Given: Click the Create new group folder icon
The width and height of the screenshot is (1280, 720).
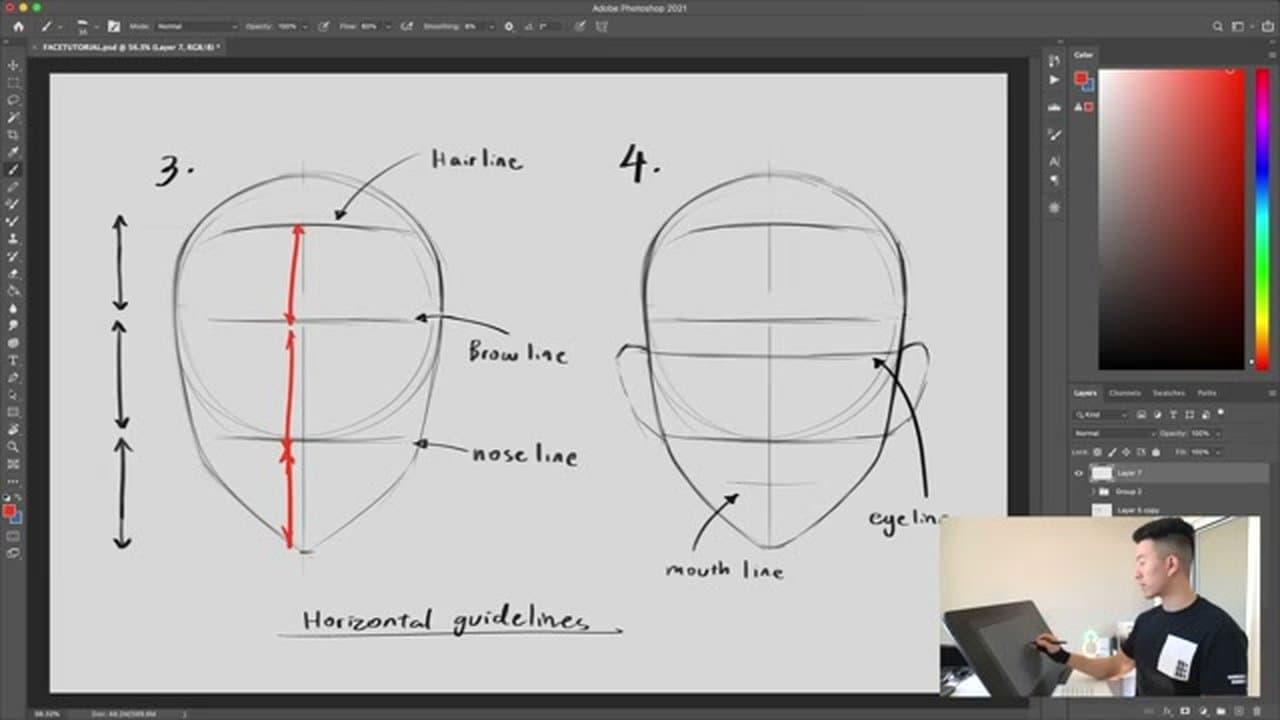Looking at the screenshot, I should pyautogui.click(x=1221, y=711).
